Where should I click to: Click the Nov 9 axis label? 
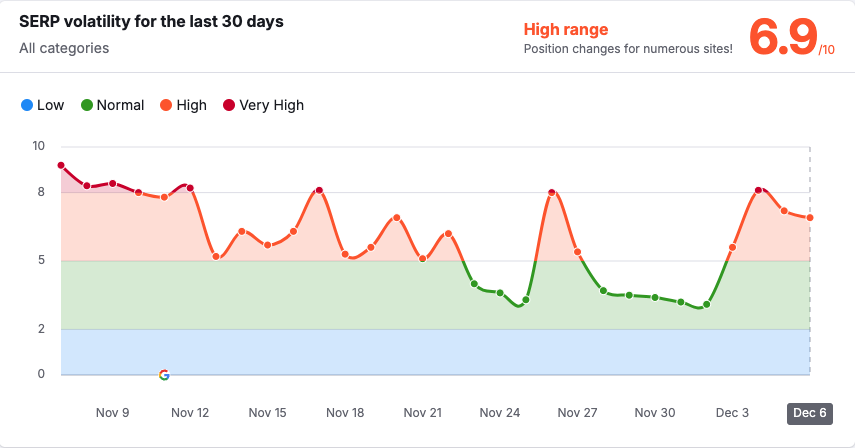[x=112, y=413]
